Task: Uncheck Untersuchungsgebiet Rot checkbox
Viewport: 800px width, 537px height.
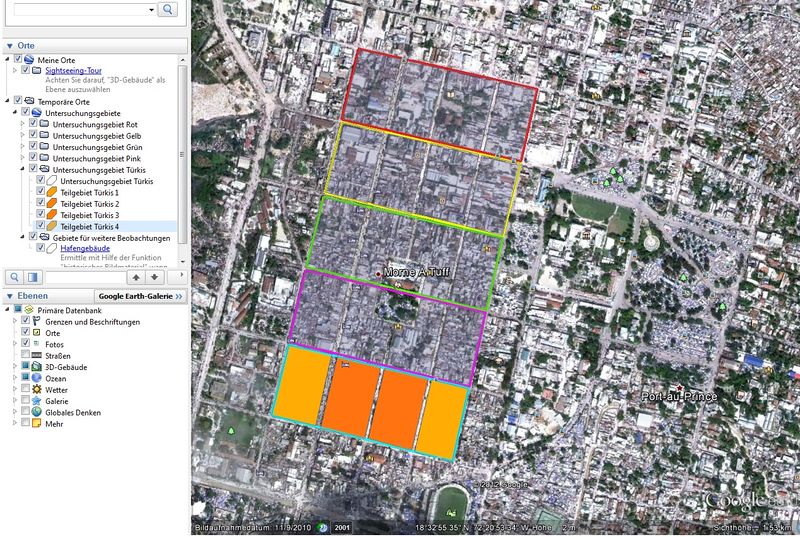Action: pos(33,124)
